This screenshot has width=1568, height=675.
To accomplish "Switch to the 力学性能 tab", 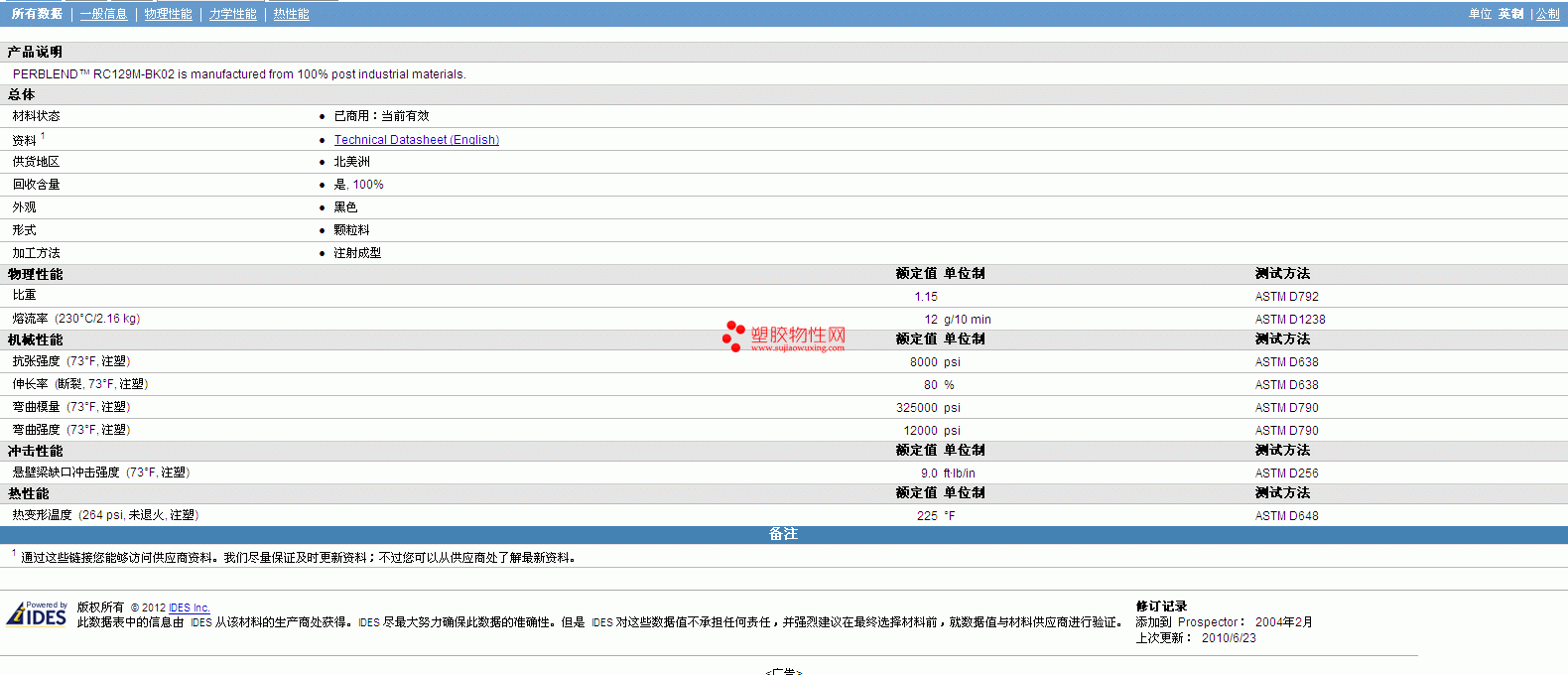I will (233, 14).
